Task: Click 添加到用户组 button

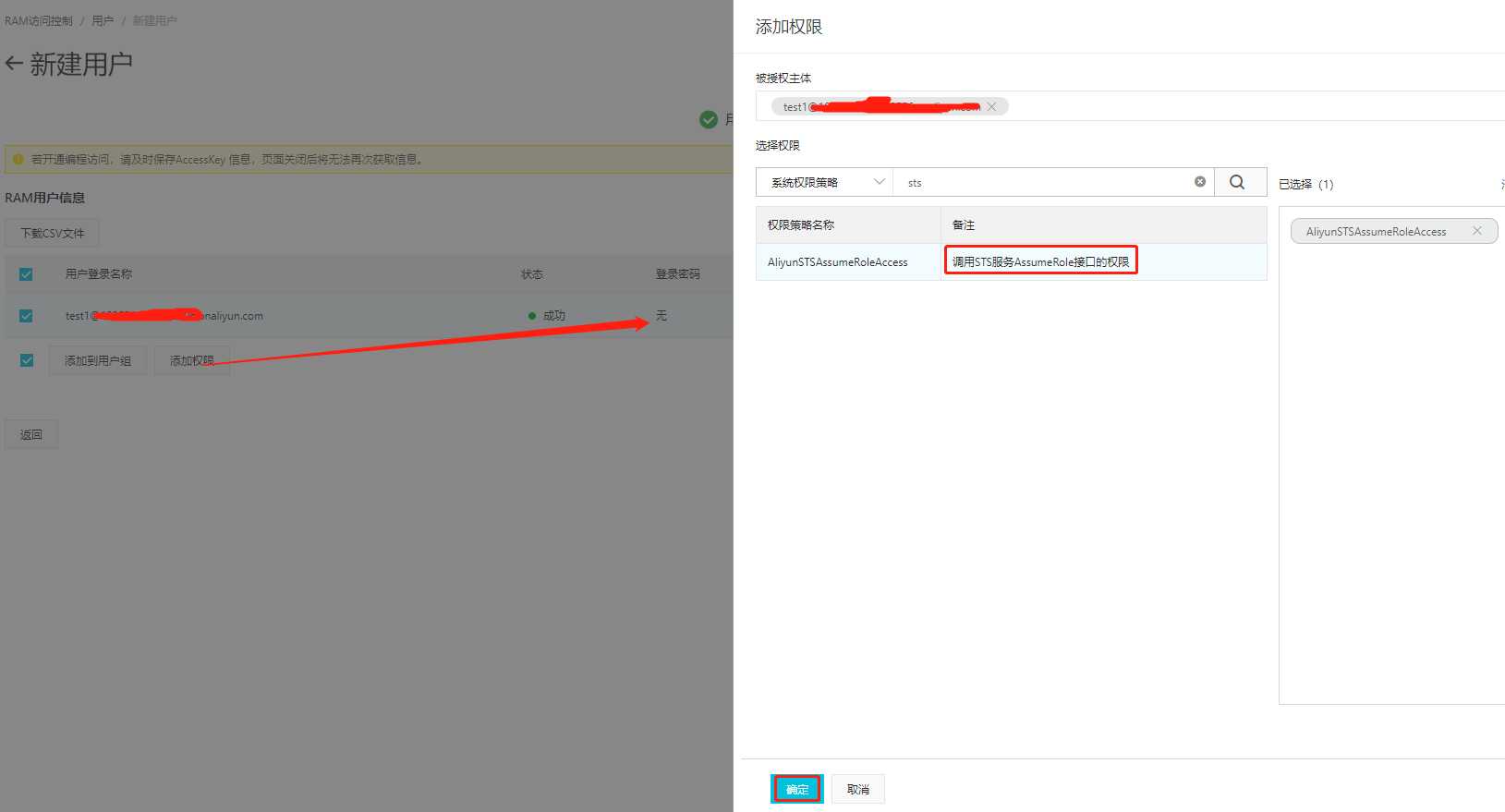Action: pyautogui.click(x=98, y=360)
